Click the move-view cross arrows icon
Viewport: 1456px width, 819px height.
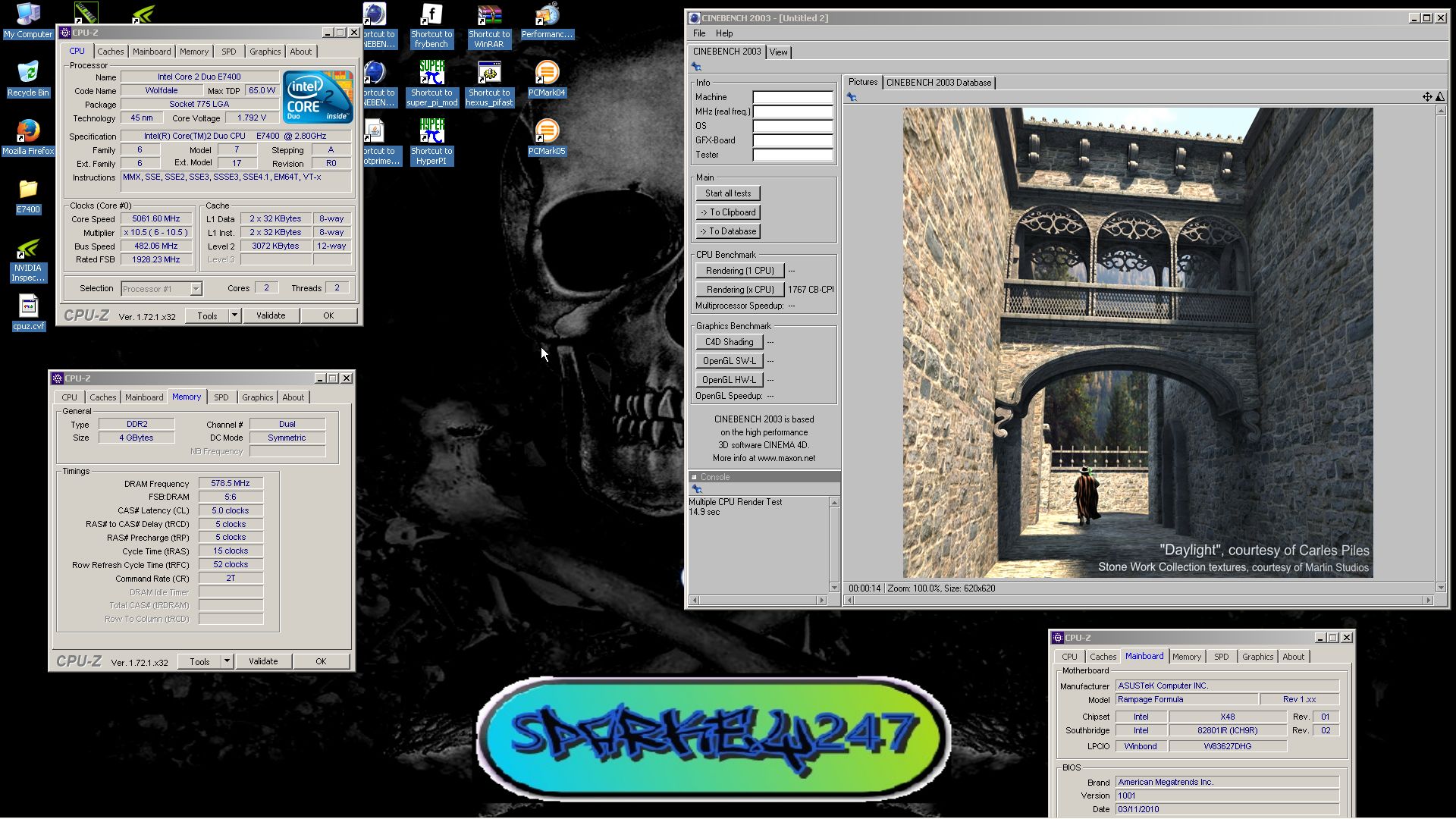[1427, 96]
